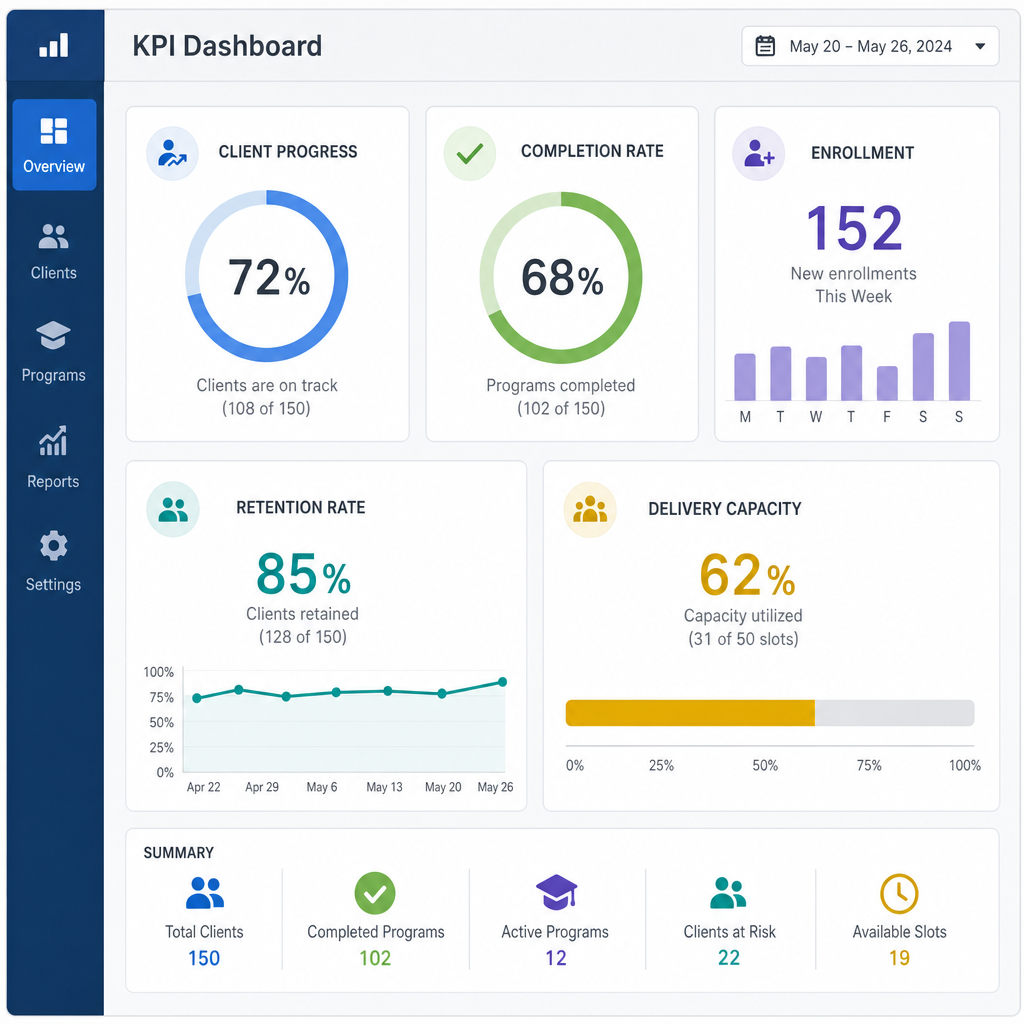Click the Clients at Risk icon
The image size is (1024, 1024).
click(x=728, y=893)
